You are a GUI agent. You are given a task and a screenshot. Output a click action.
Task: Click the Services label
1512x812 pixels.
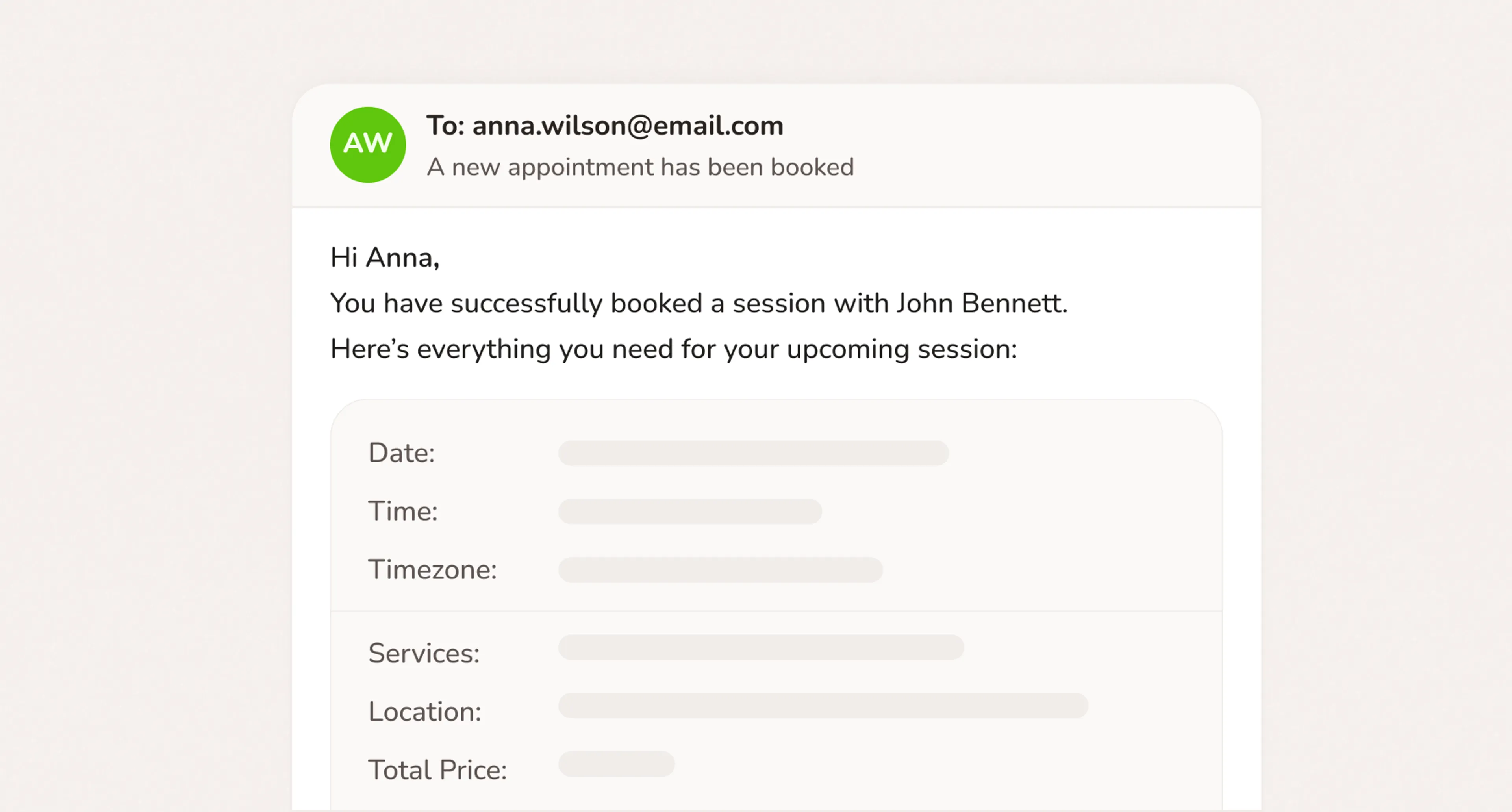coord(424,653)
